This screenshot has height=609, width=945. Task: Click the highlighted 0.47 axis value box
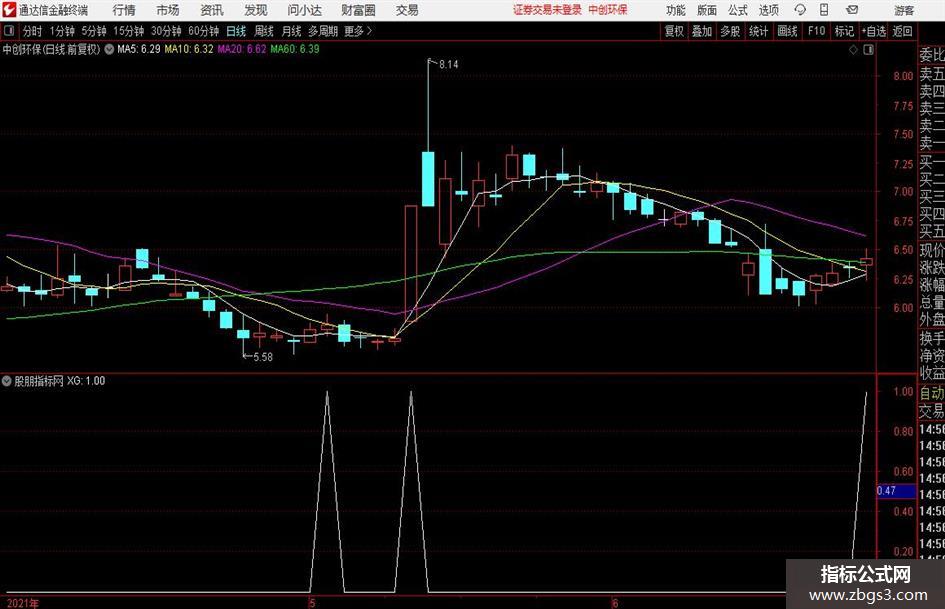coord(896,491)
